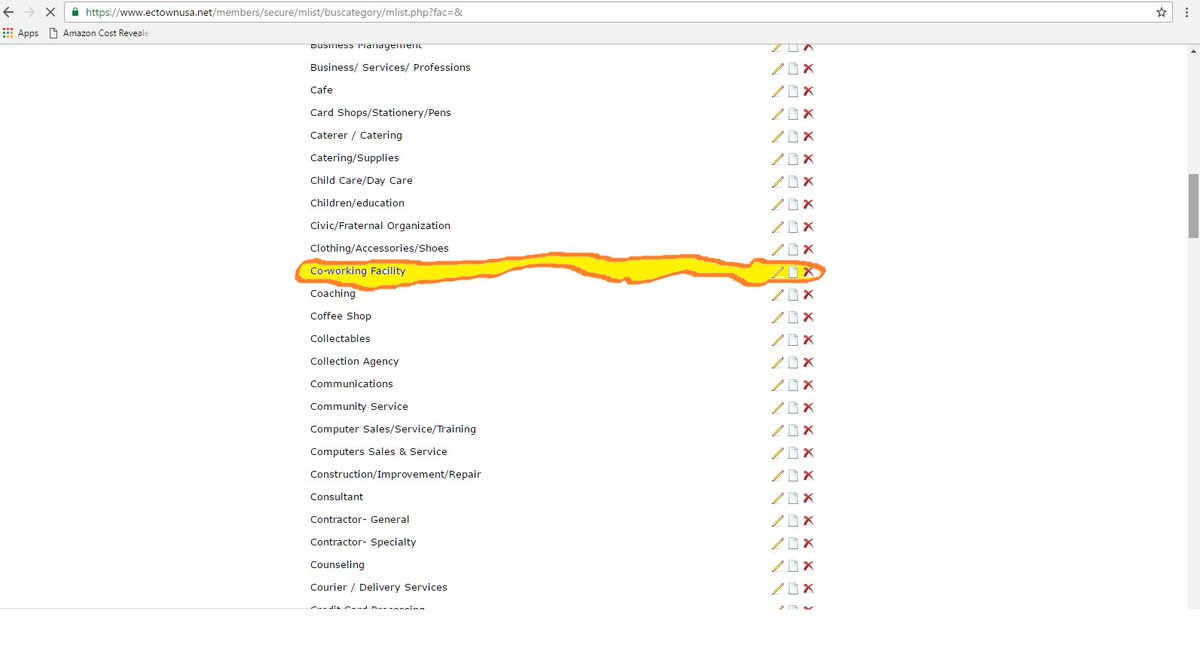1200x663 pixels.
Task: Stop page loading with X button
Action: click(50, 13)
